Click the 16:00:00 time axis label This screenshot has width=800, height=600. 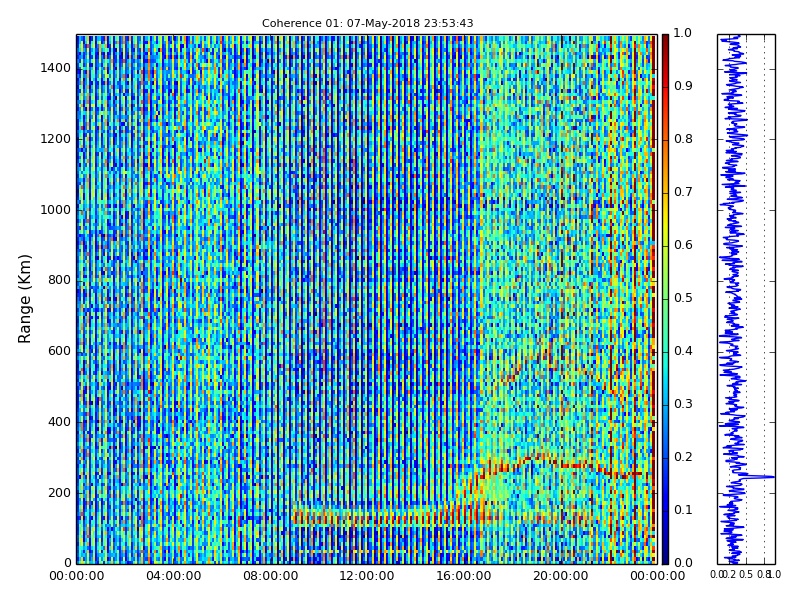click(x=464, y=576)
